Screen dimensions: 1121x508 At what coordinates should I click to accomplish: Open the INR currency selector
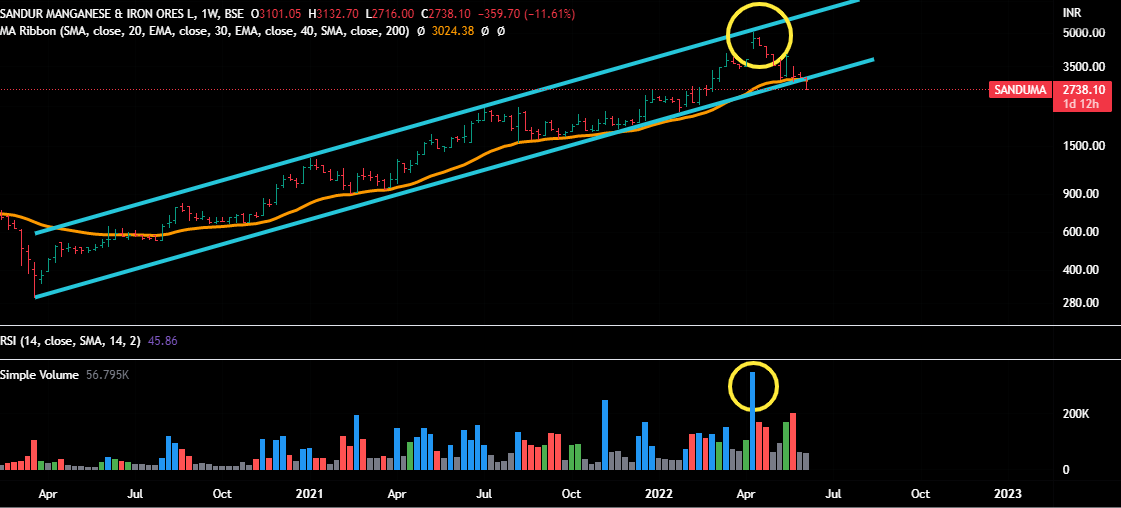pos(1072,13)
